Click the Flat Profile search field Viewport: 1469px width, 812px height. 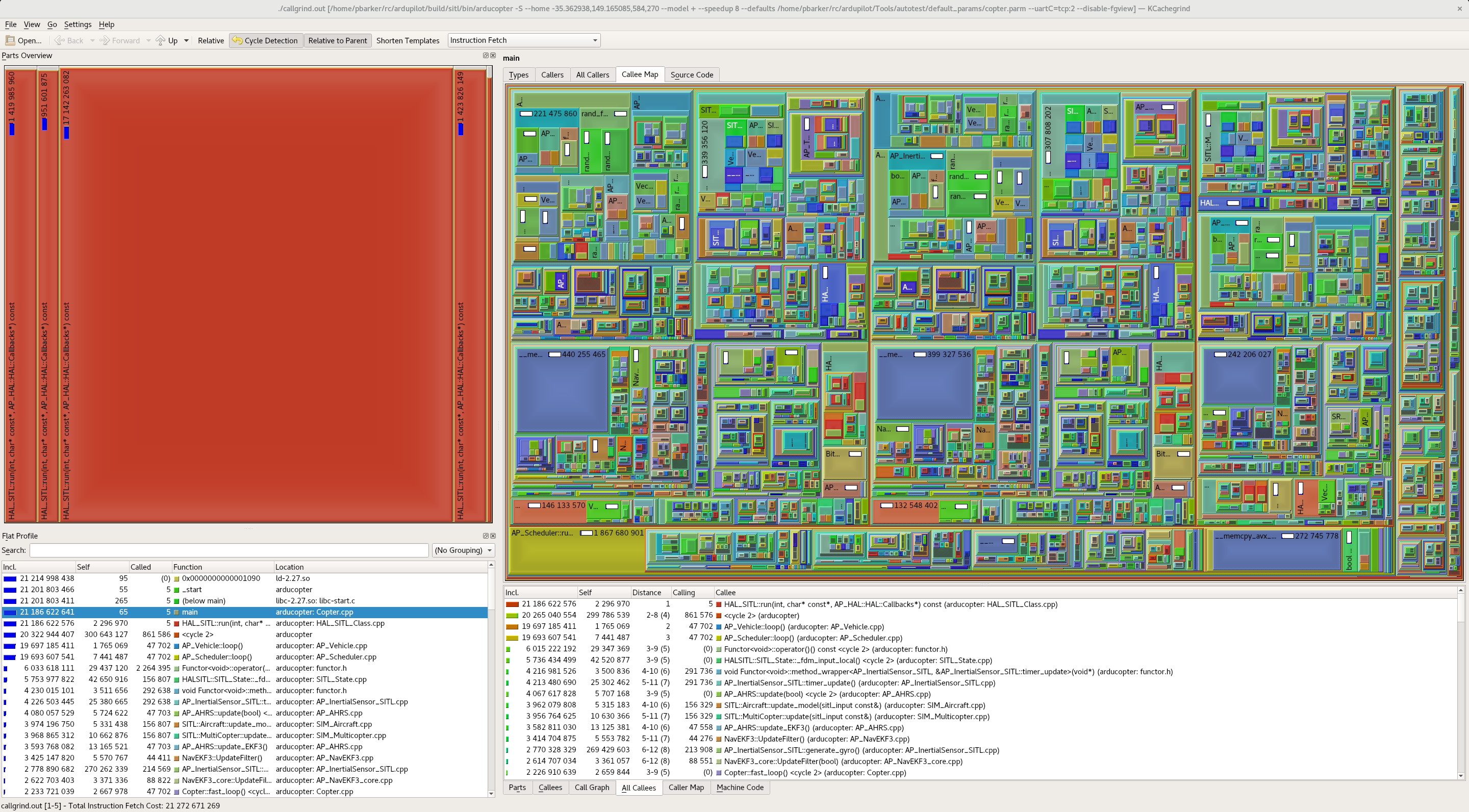pyautogui.click(x=228, y=550)
